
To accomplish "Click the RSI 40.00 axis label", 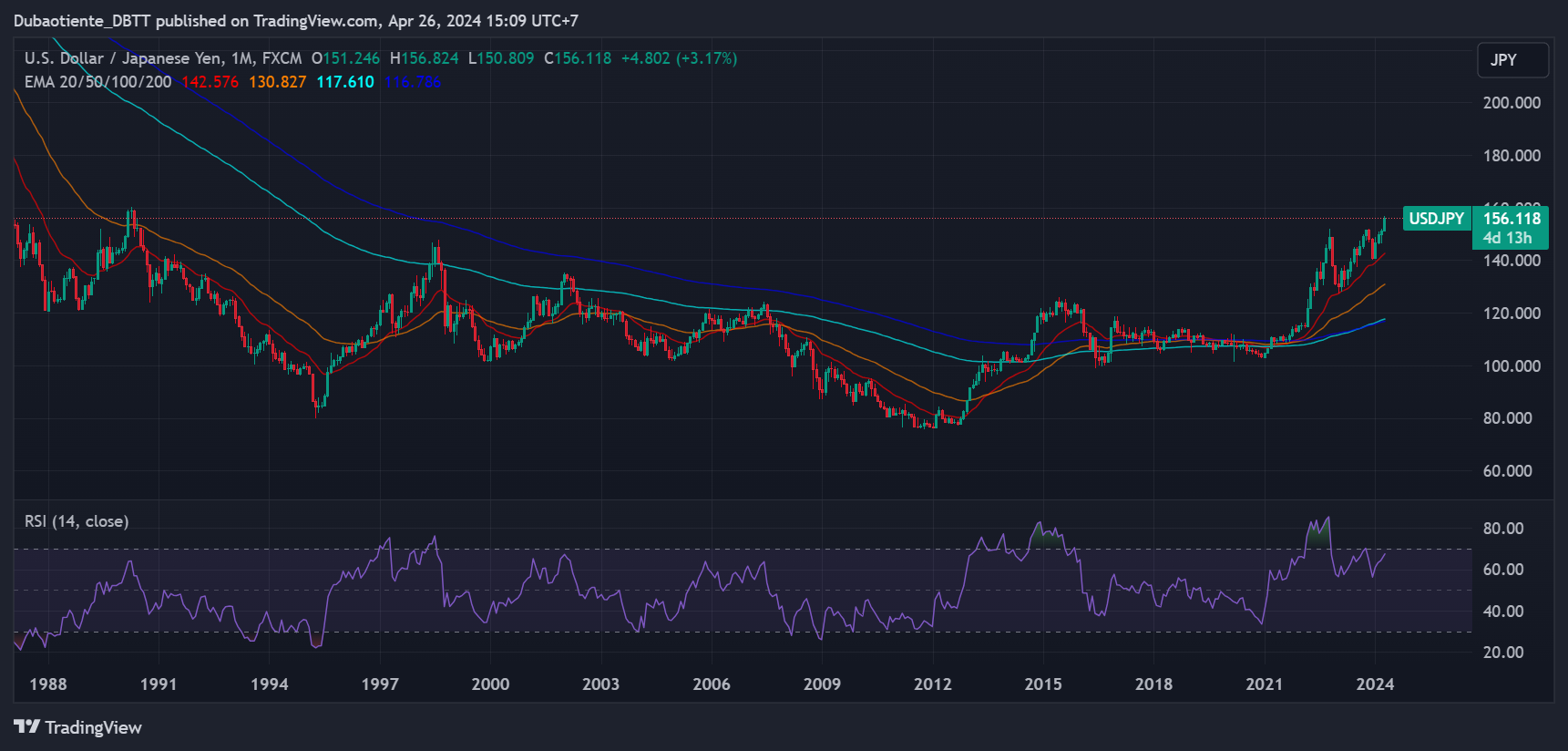I will point(1503,612).
